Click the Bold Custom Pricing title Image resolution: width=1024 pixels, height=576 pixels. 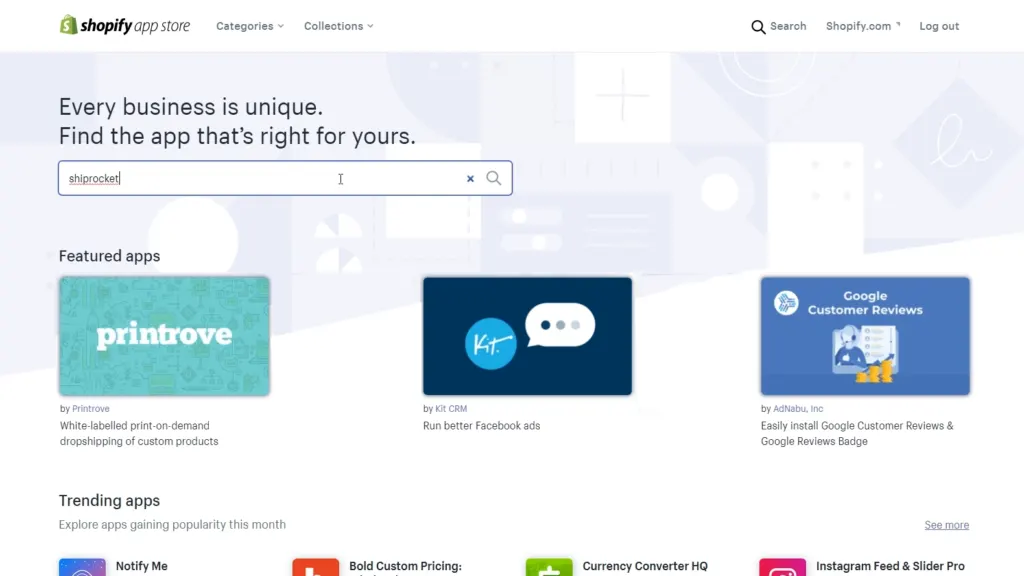405,566
